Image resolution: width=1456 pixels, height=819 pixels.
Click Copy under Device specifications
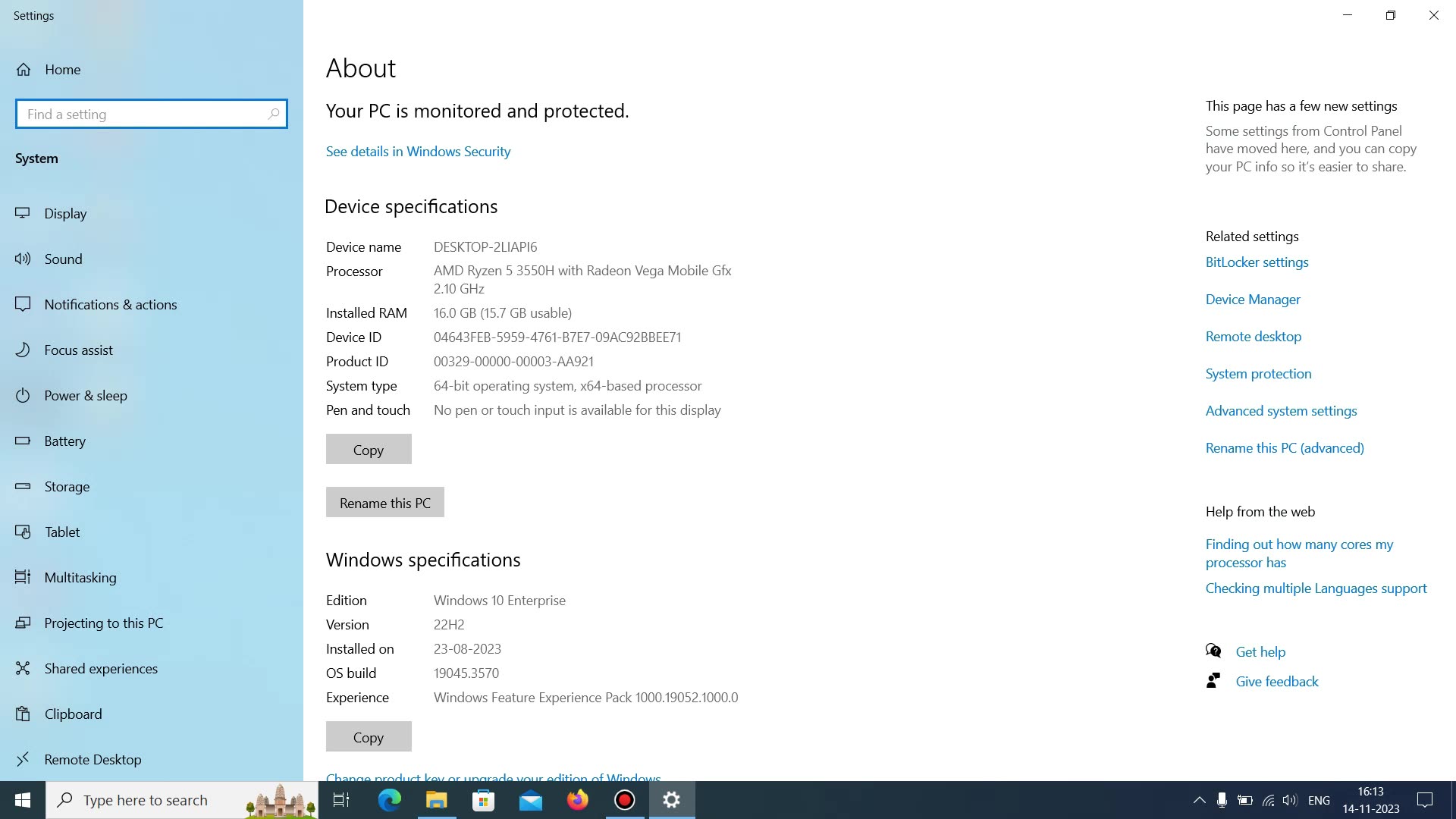coord(368,449)
